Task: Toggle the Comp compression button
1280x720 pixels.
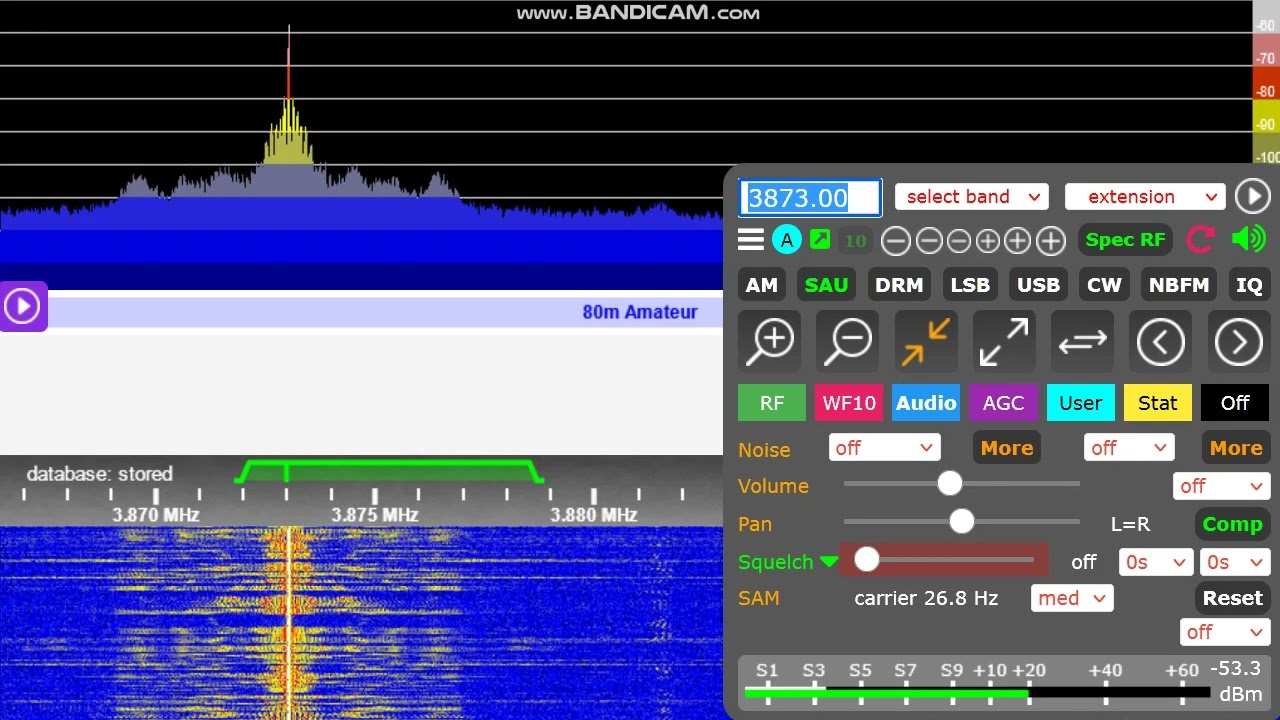Action: 1232,524
